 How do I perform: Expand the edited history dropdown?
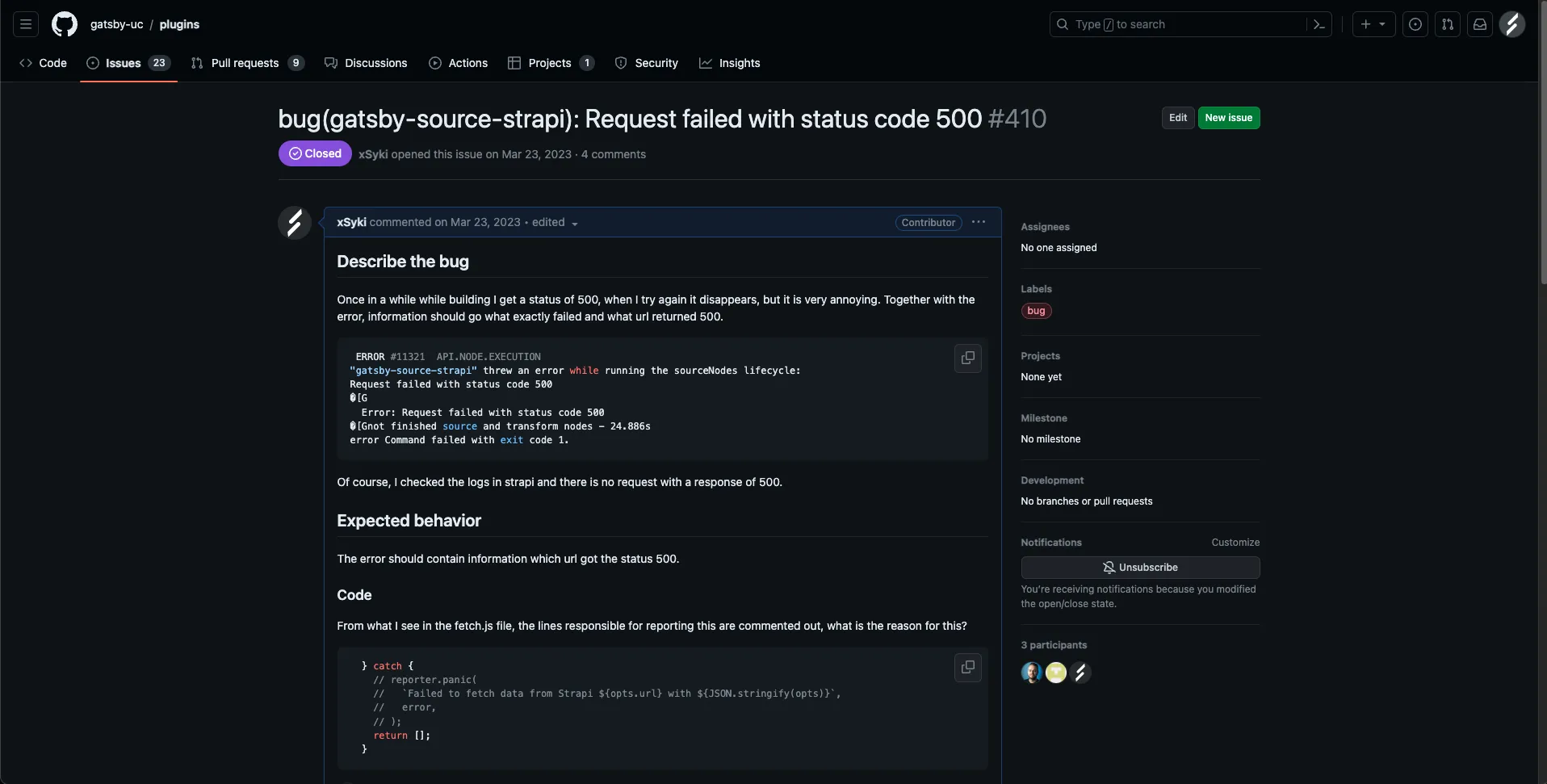(555, 223)
